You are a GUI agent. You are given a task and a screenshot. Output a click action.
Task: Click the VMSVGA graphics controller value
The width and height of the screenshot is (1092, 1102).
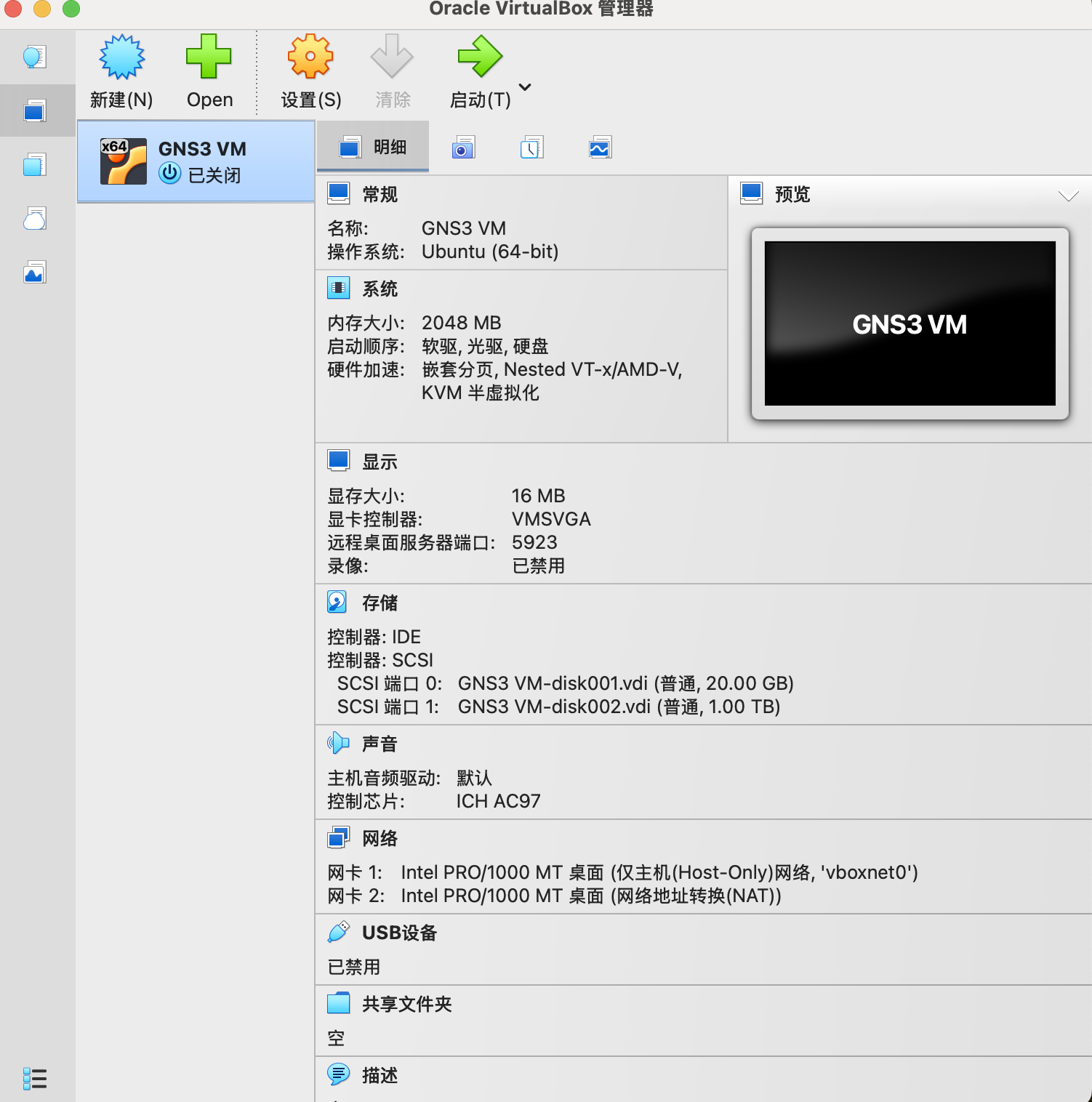click(x=552, y=519)
